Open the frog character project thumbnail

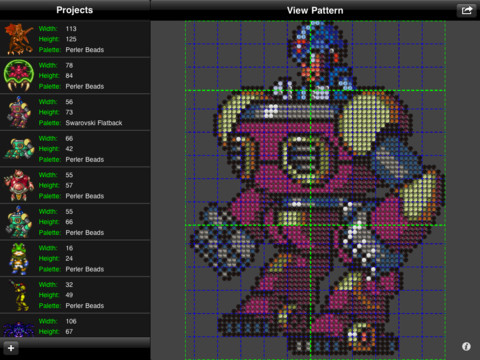pos(18,258)
